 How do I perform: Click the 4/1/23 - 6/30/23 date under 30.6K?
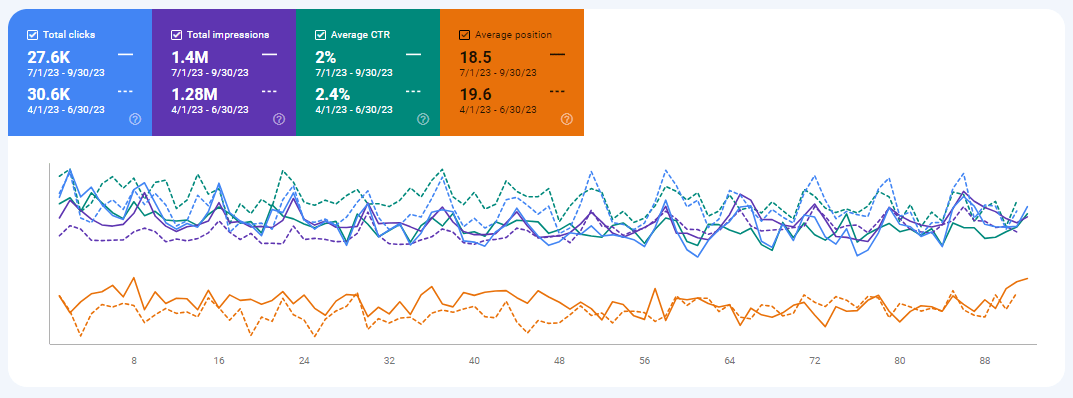point(66,109)
